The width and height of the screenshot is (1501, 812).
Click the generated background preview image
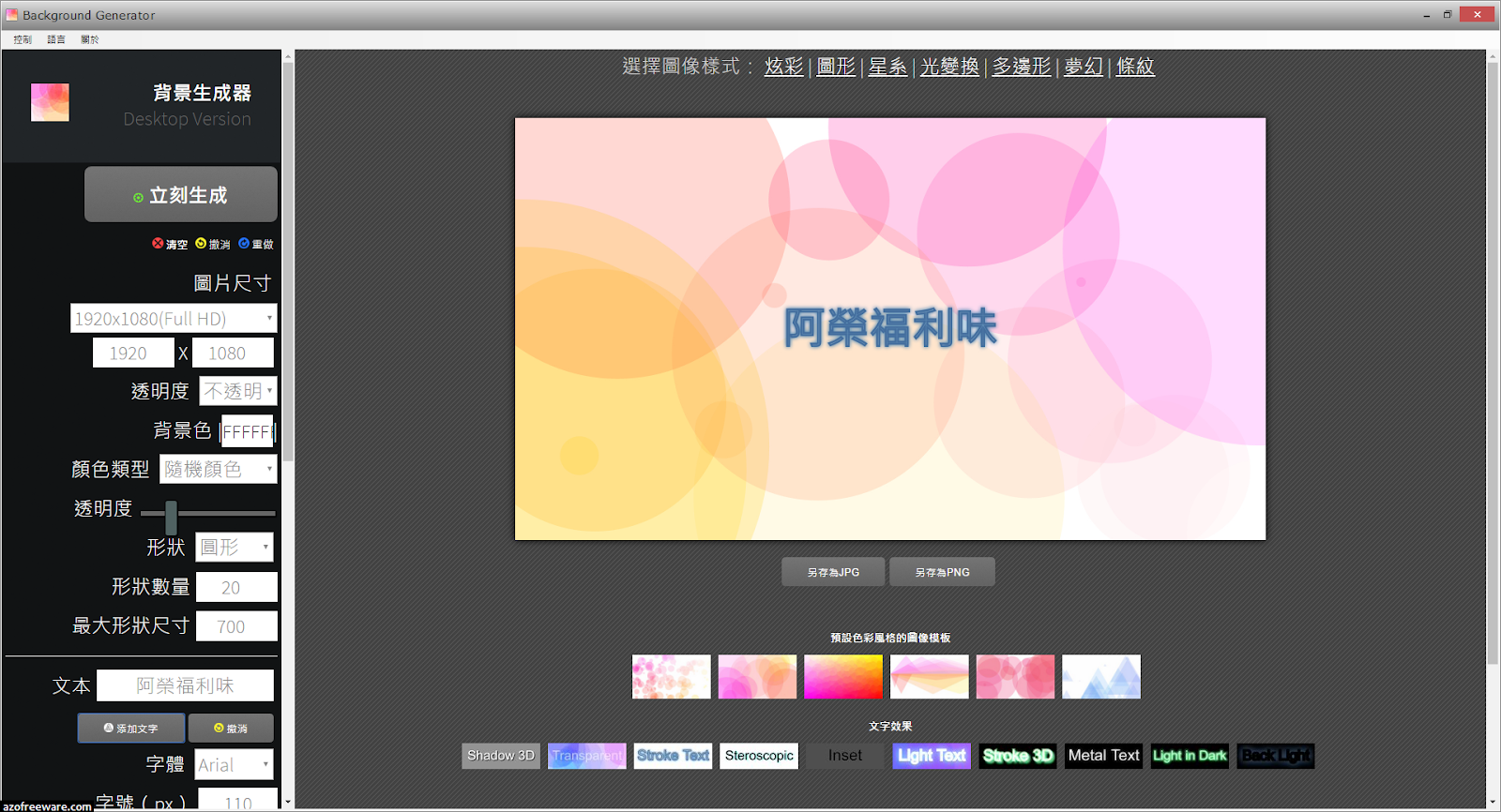click(x=890, y=329)
